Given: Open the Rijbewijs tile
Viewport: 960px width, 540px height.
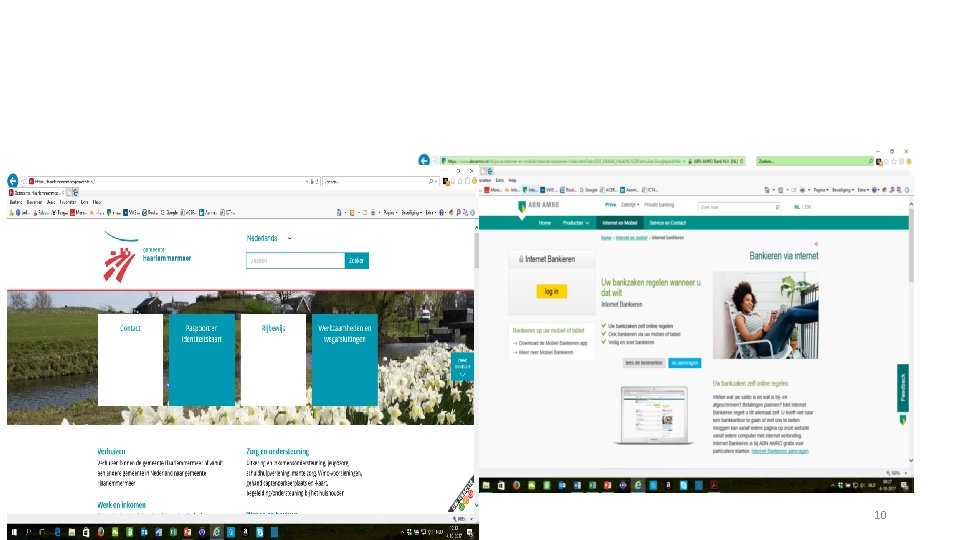Looking at the screenshot, I should (x=273, y=359).
